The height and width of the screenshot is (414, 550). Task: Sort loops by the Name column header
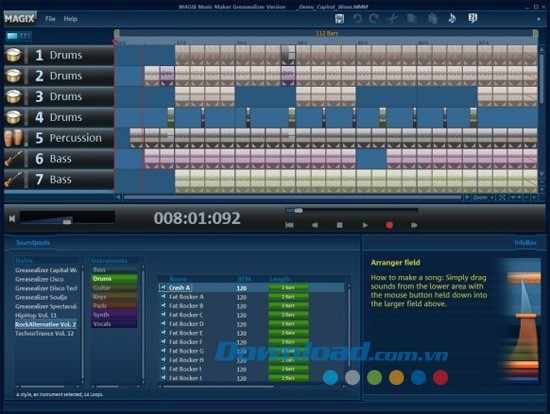[178, 279]
